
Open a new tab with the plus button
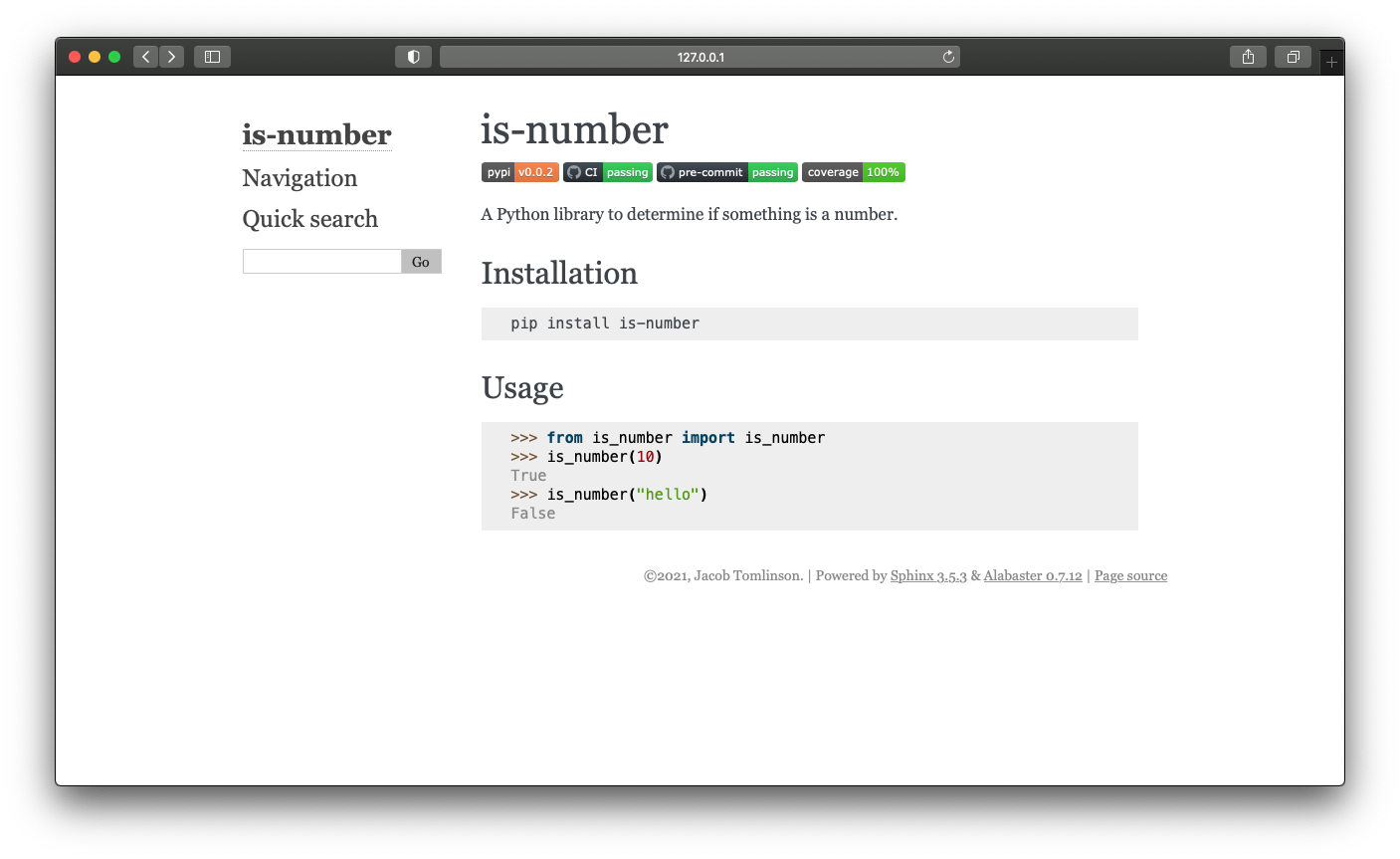point(1330,60)
